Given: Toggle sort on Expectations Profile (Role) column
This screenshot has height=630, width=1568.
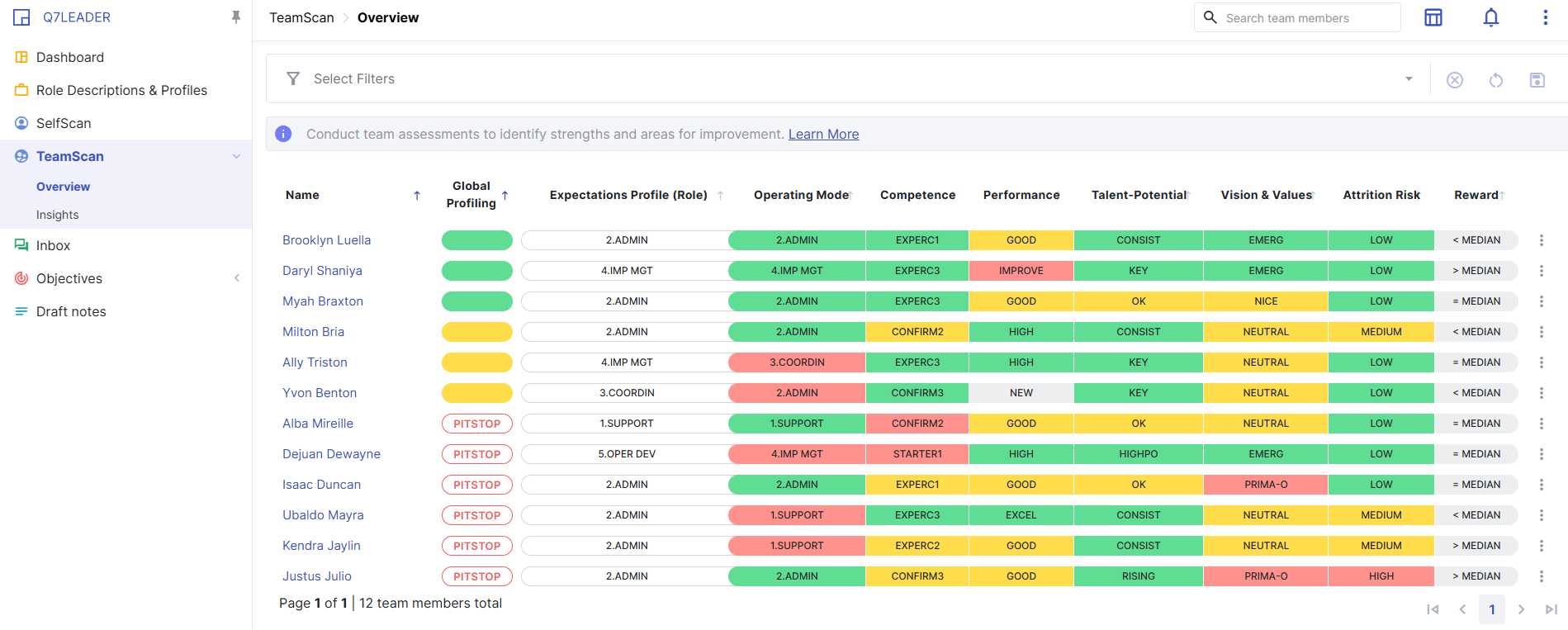Looking at the screenshot, I should pos(720,196).
